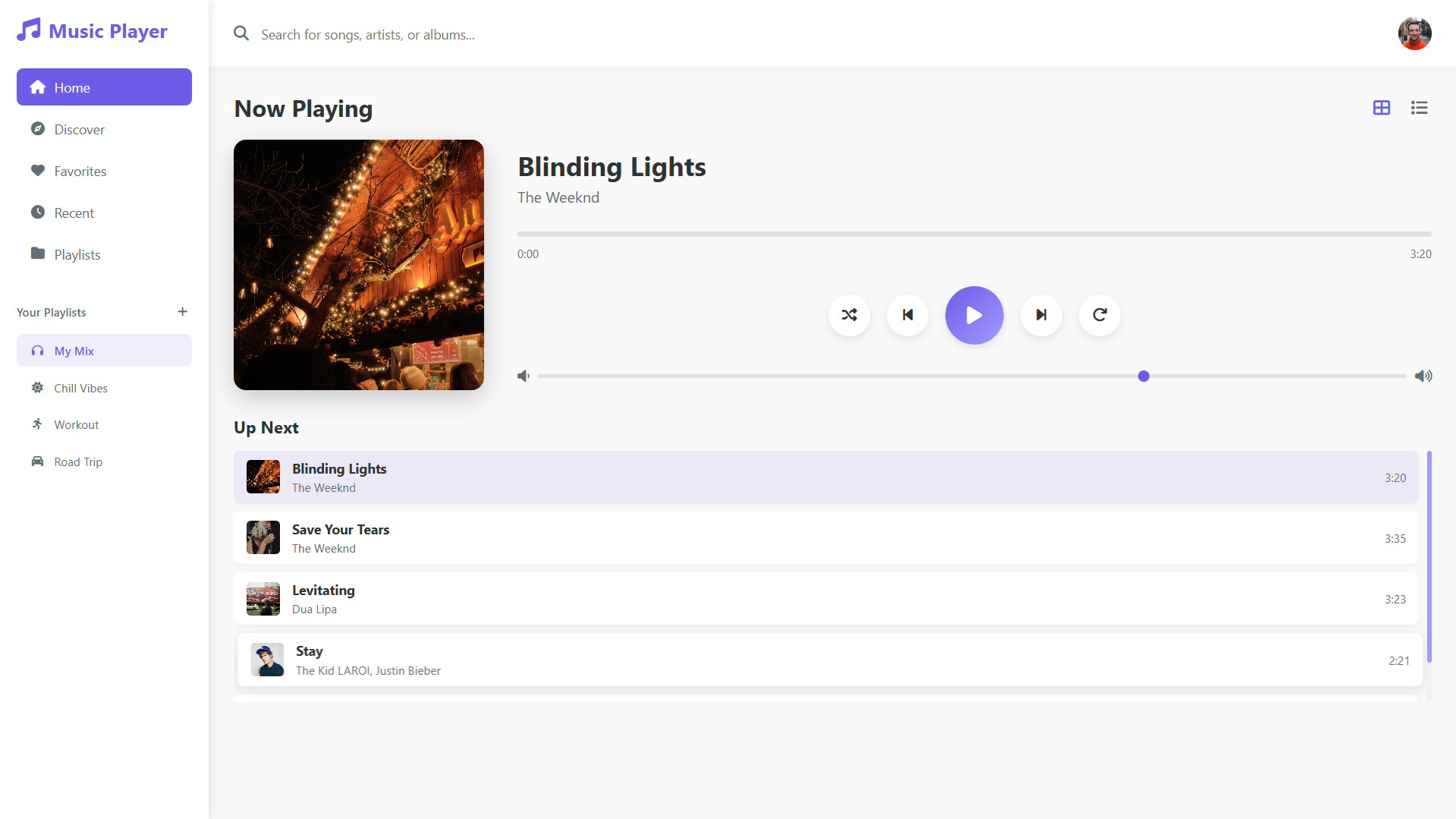1456x819 pixels.
Task: Open the user profile avatar
Action: click(x=1414, y=33)
